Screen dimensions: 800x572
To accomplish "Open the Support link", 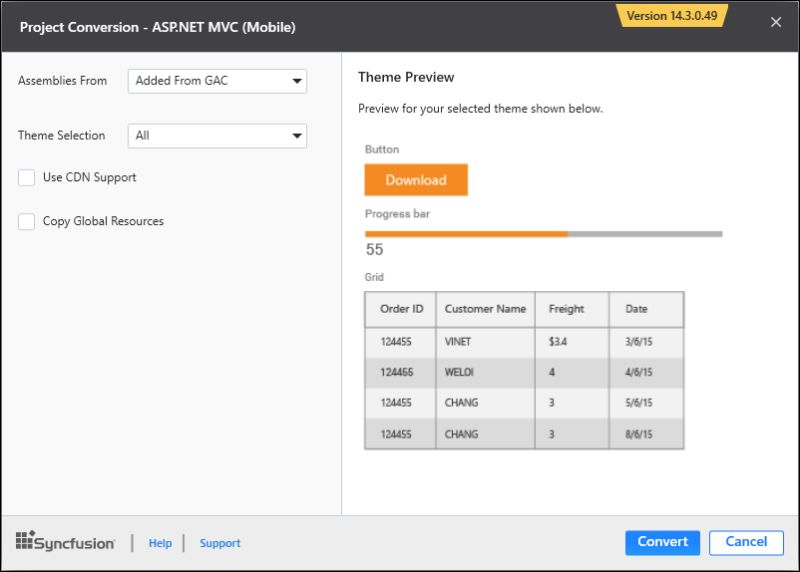I will pos(220,543).
